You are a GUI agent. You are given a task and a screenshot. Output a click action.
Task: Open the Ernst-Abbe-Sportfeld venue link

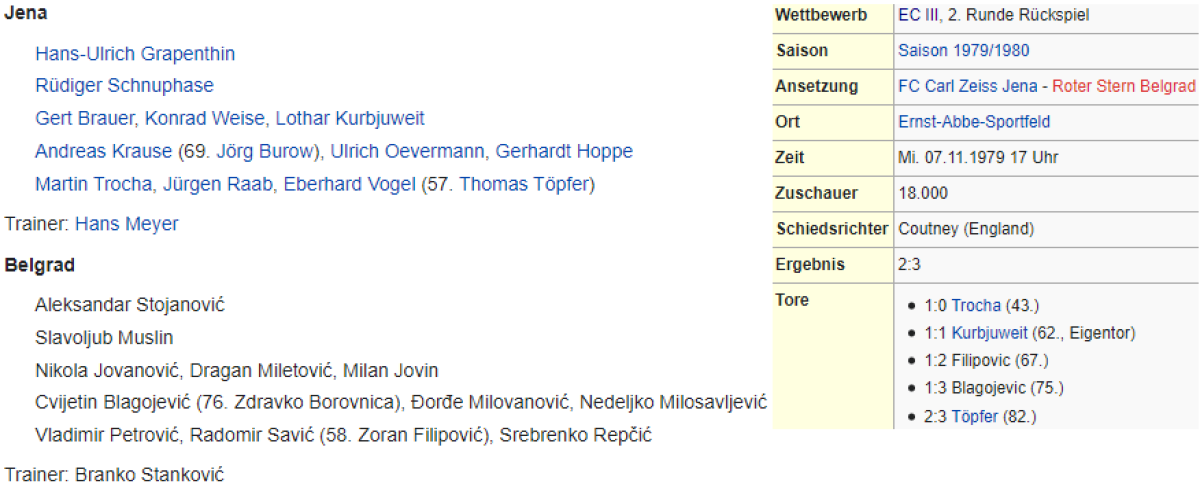(974, 122)
